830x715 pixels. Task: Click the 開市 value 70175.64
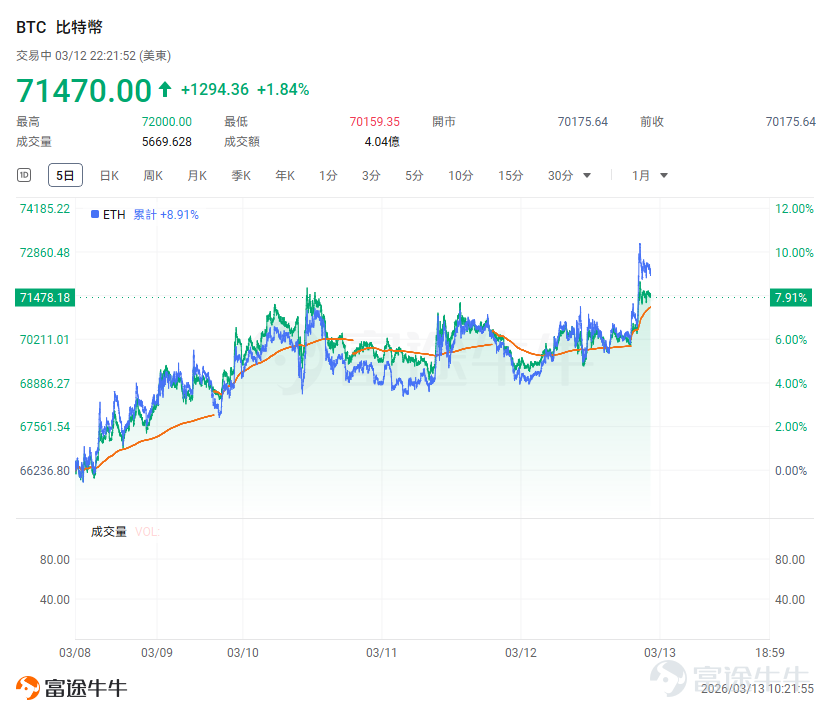click(x=583, y=122)
